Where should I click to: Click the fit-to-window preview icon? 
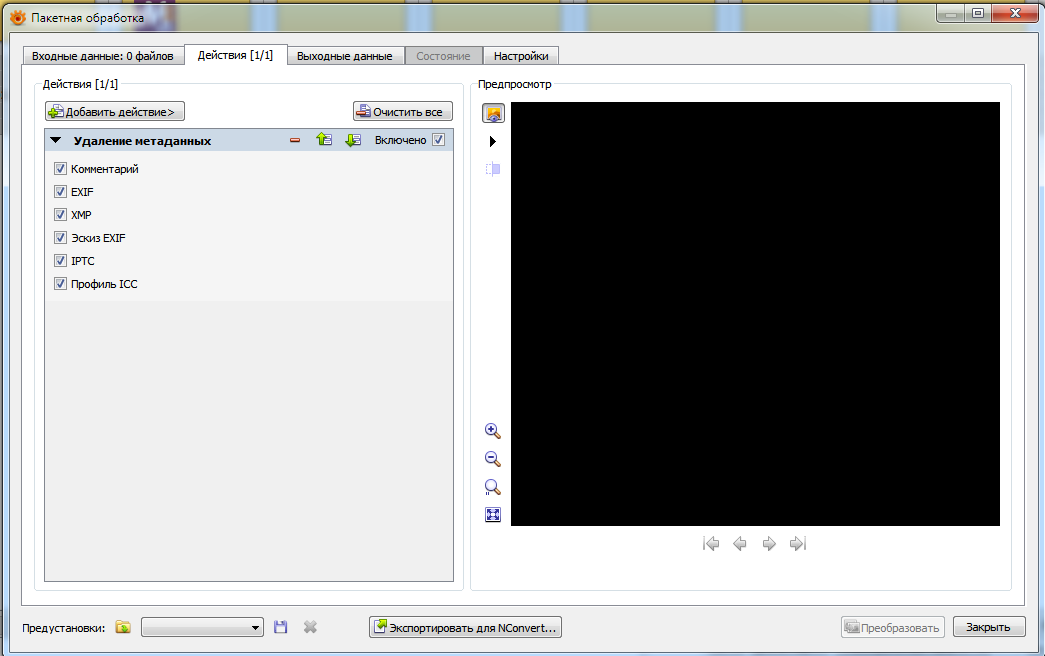click(492, 515)
